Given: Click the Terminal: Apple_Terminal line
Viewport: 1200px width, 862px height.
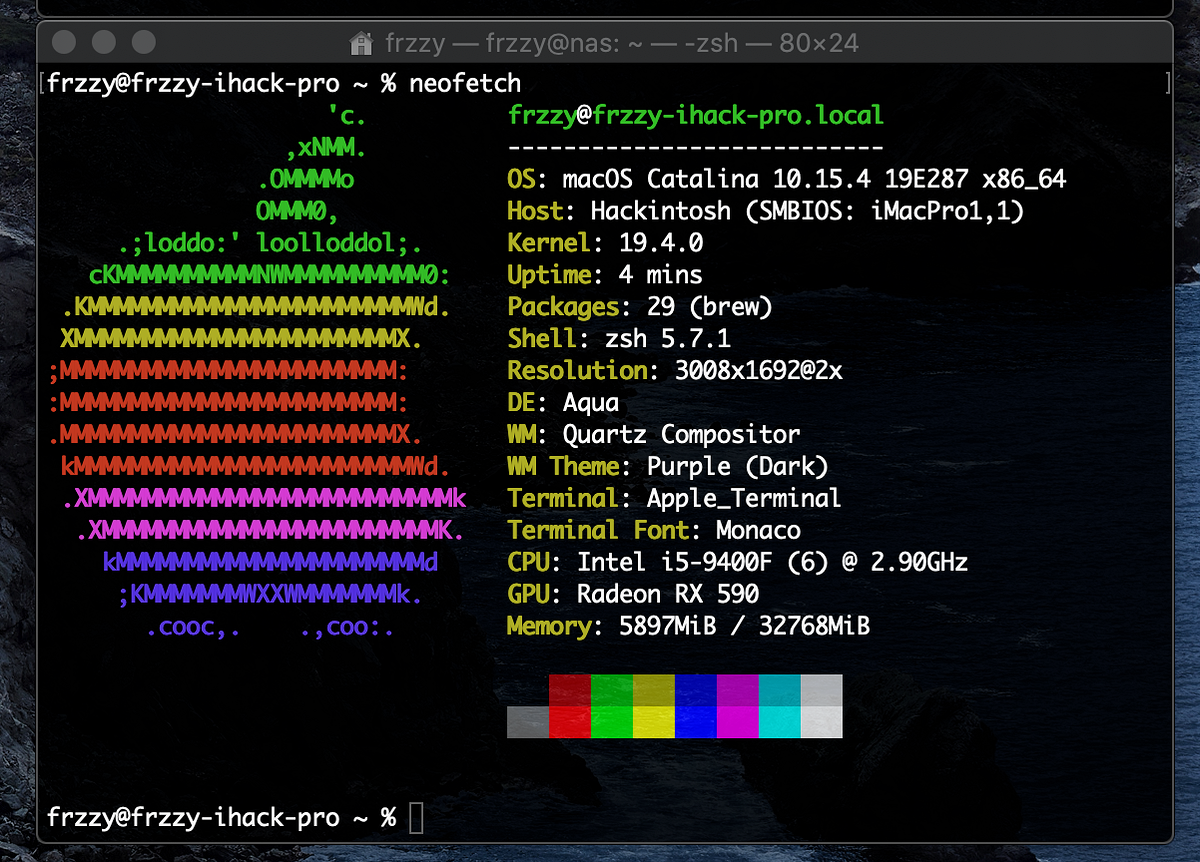Looking at the screenshot, I should [675, 499].
